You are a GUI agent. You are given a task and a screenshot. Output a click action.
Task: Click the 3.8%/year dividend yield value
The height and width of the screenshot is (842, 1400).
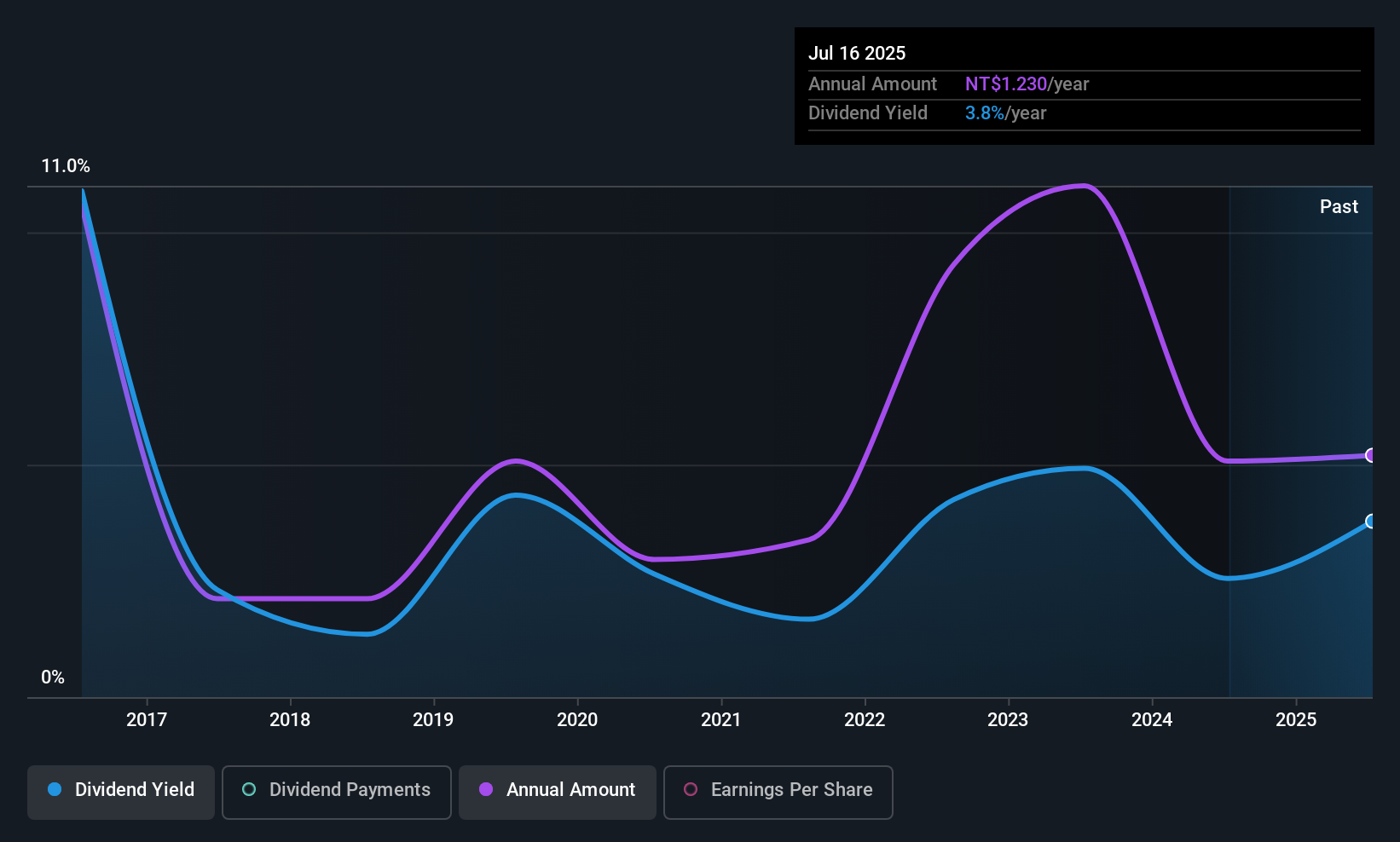click(1006, 112)
